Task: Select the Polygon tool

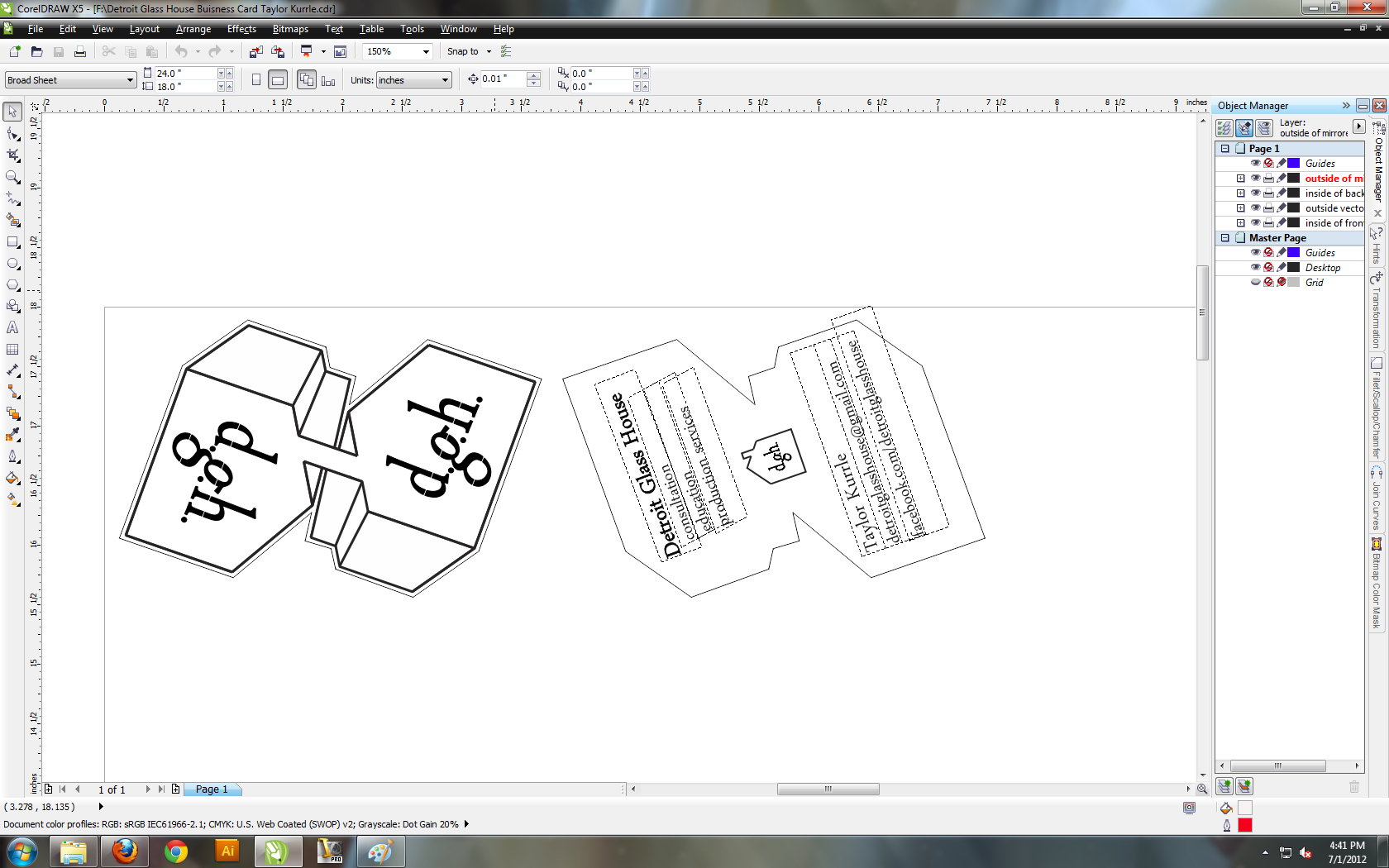Action: tap(12, 284)
